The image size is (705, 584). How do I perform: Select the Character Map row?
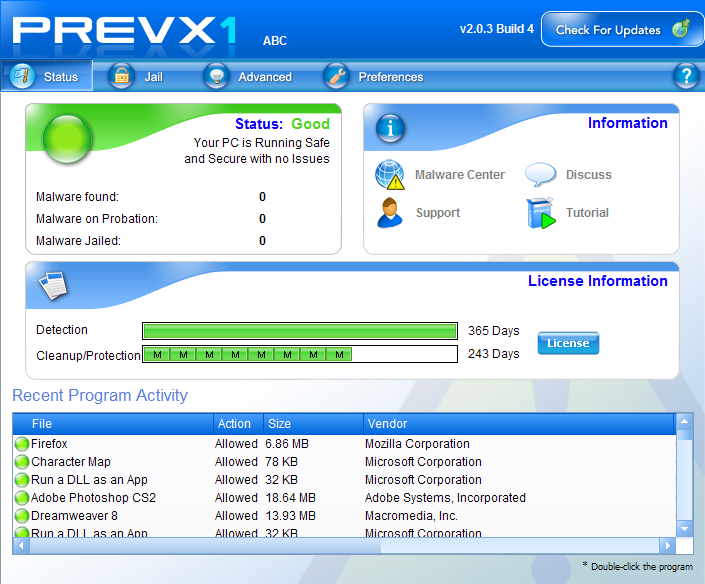[x=344, y=462]
